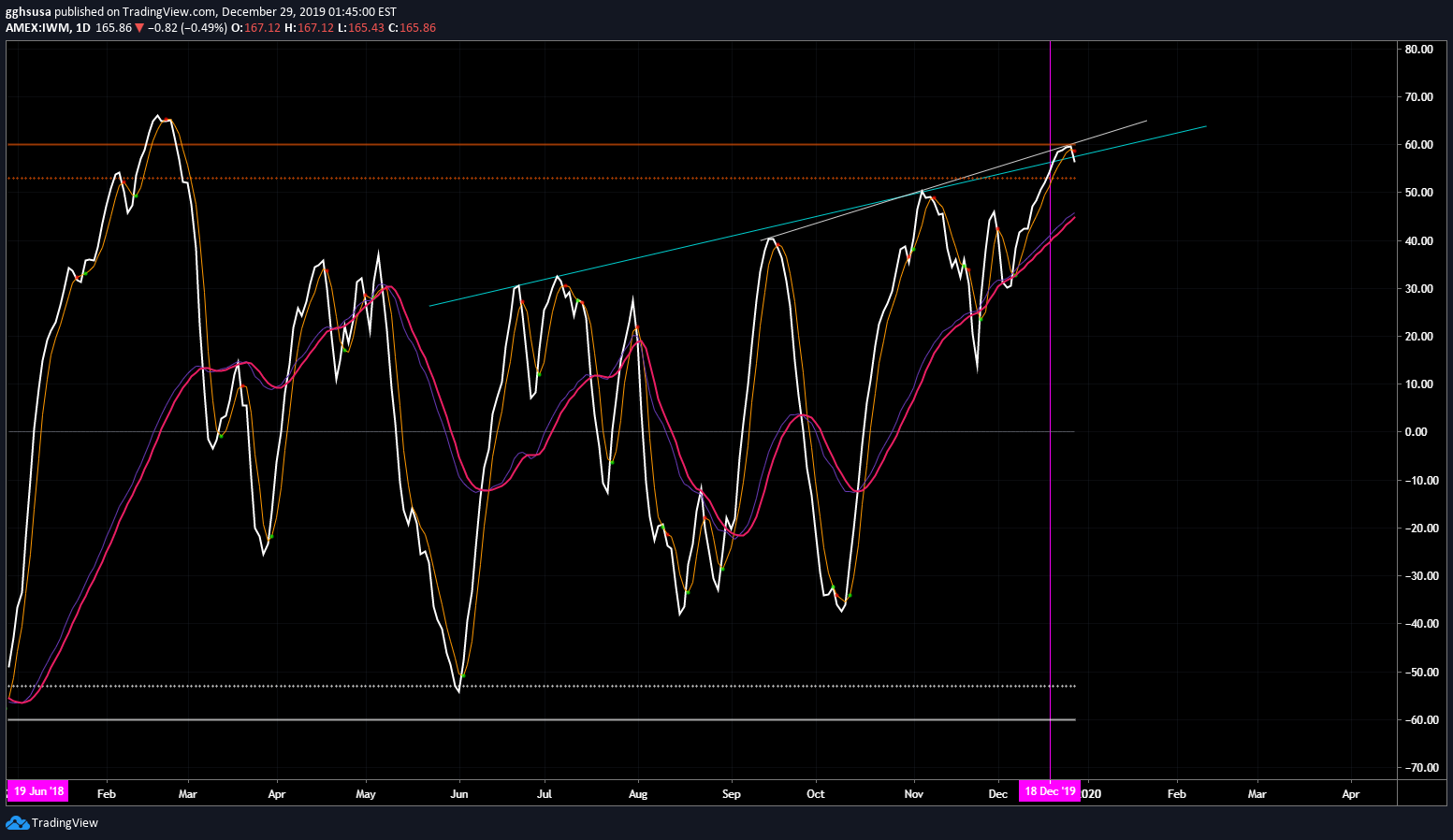Select the close price C:165.86
Image resolution: width=1453 pixels, height=840 pixels.
point(413,28)
